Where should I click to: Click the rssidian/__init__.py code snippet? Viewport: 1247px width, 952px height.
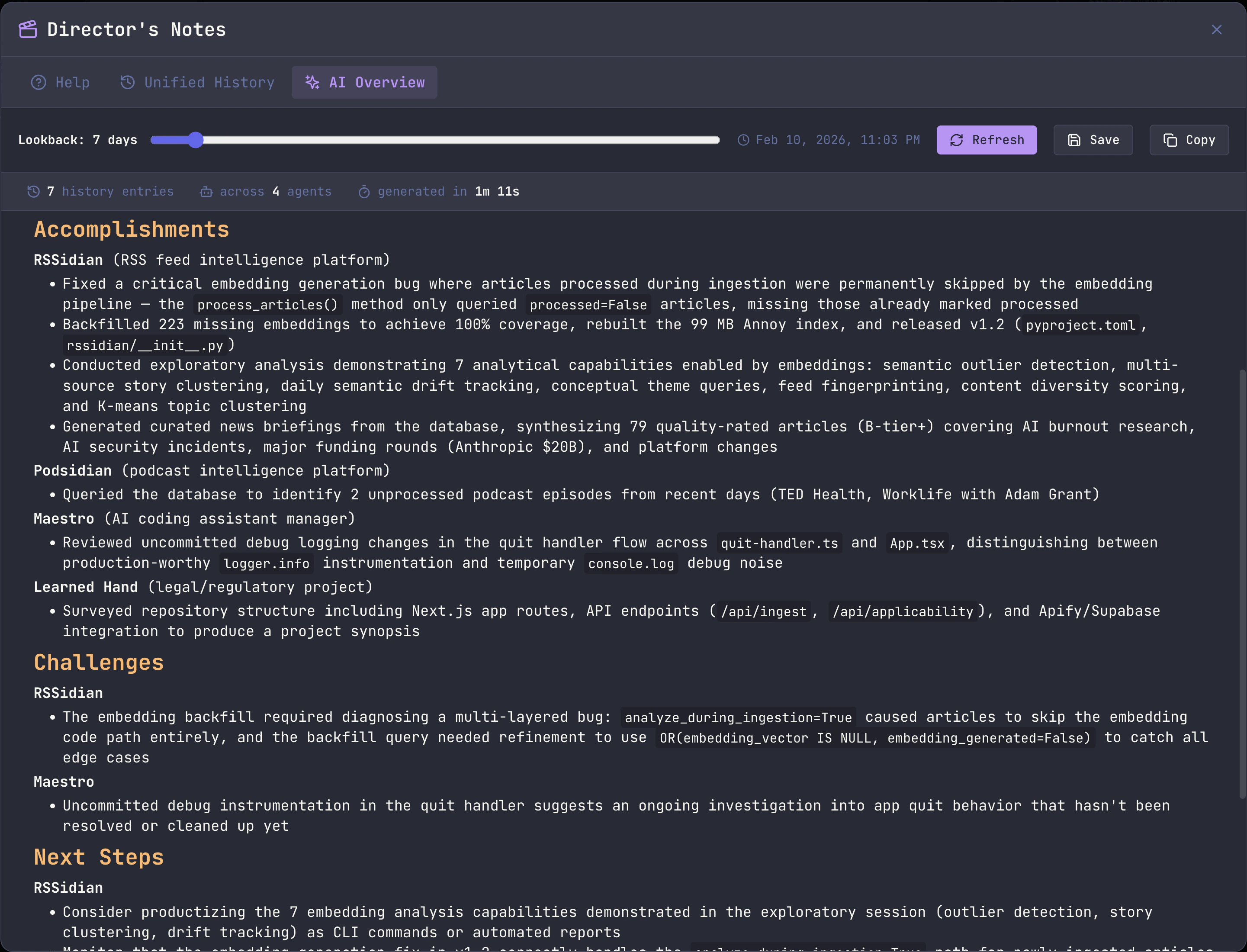[x=145, y=346]
